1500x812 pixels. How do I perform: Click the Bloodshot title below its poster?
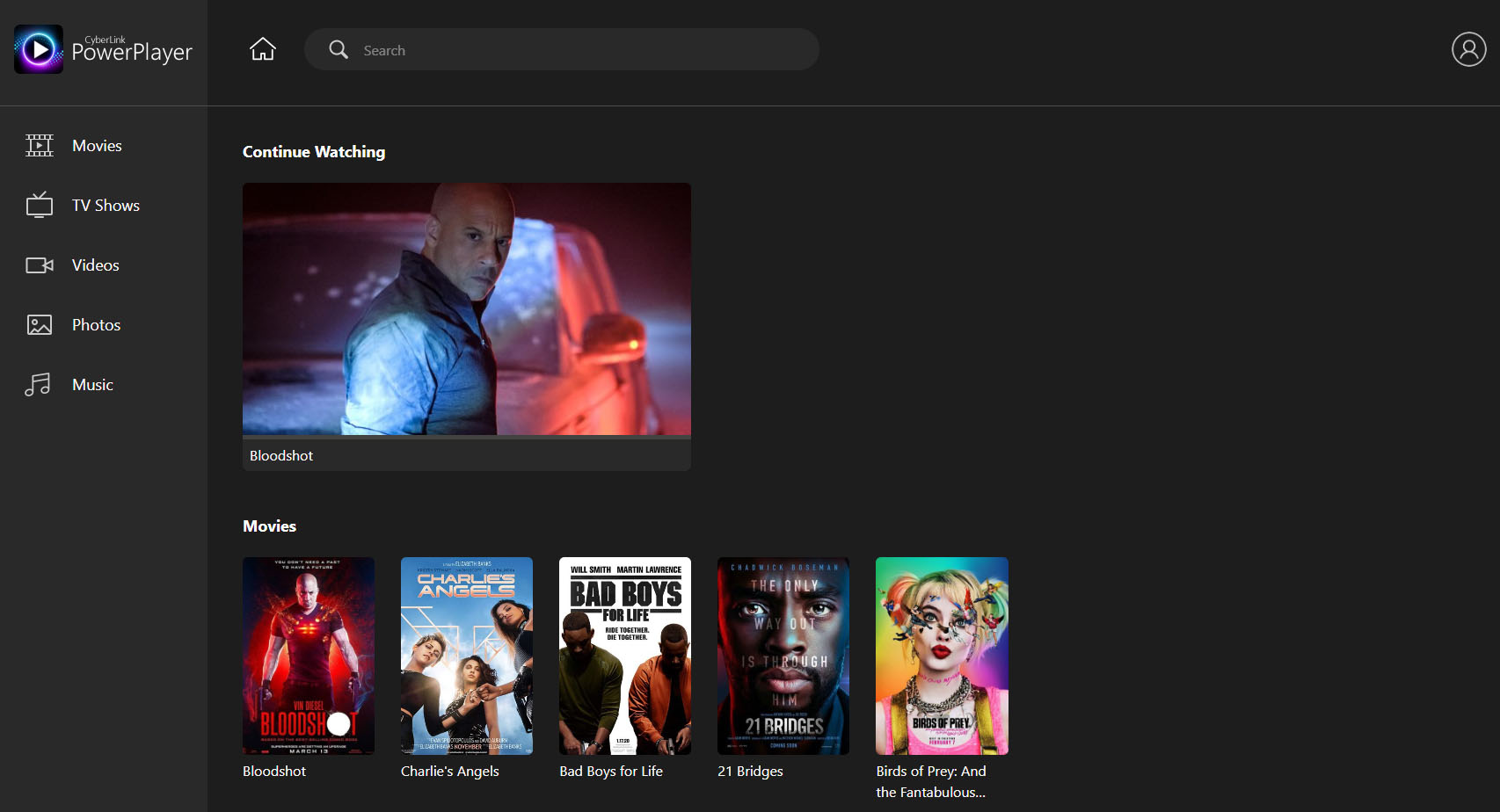tap(274, 771)
